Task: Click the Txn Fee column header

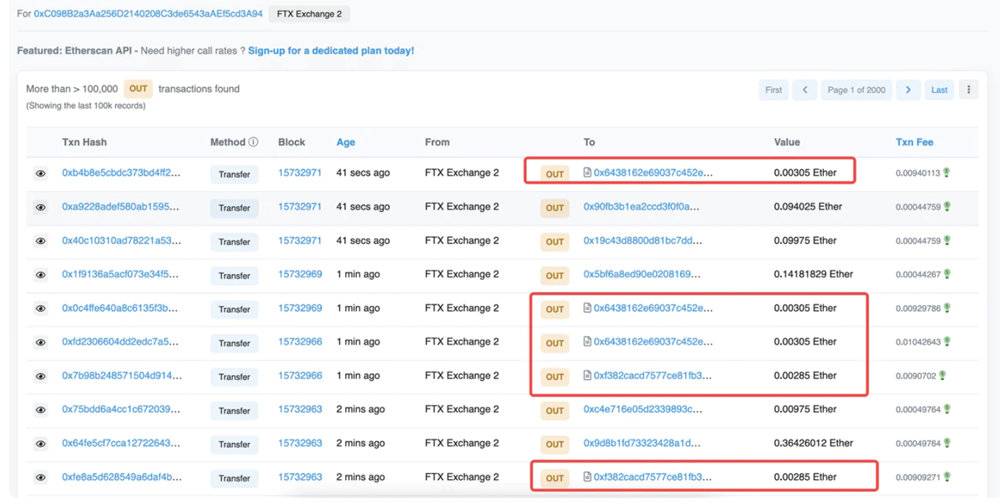Action: click(914, 142)
